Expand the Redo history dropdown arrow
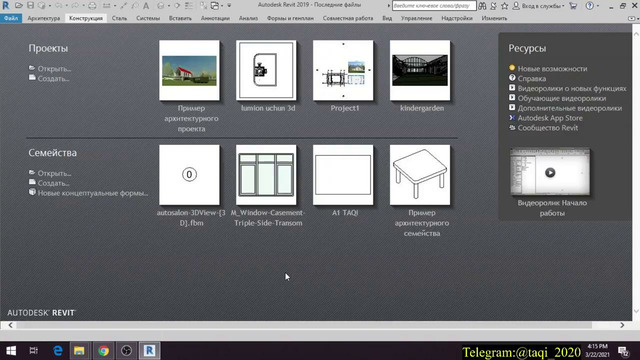Image resolution: width=640 pixels, height=360 pixels. point(83,6)
